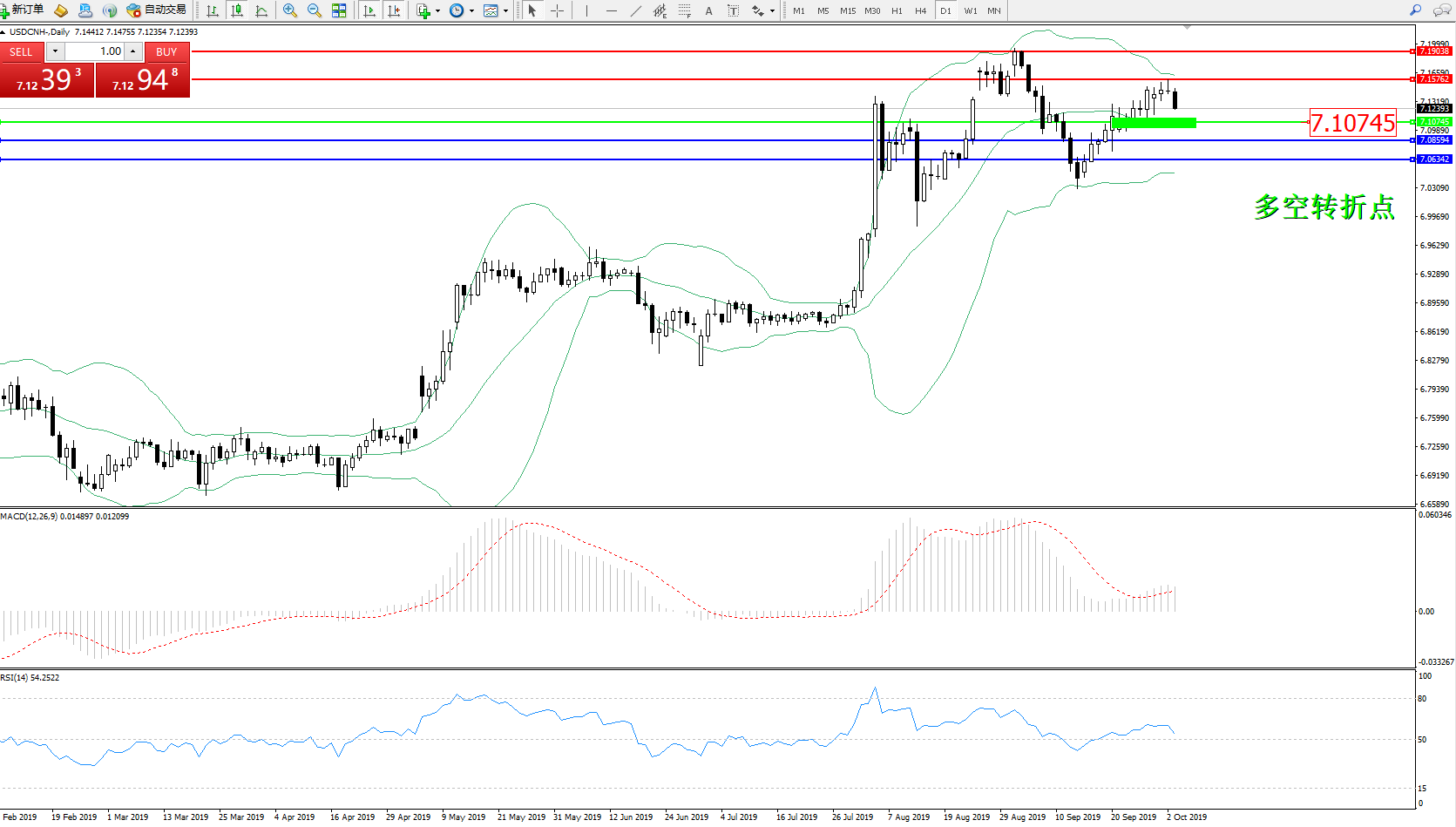Select the crosshair tool
Image resolution: width=1456 pixels, height=827 pixels.
(557, 10)
